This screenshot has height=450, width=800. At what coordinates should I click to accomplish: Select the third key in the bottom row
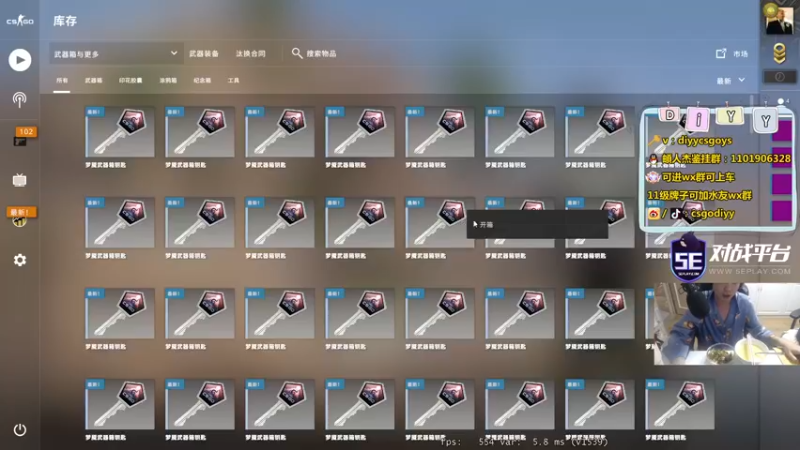tap(280, 404)
